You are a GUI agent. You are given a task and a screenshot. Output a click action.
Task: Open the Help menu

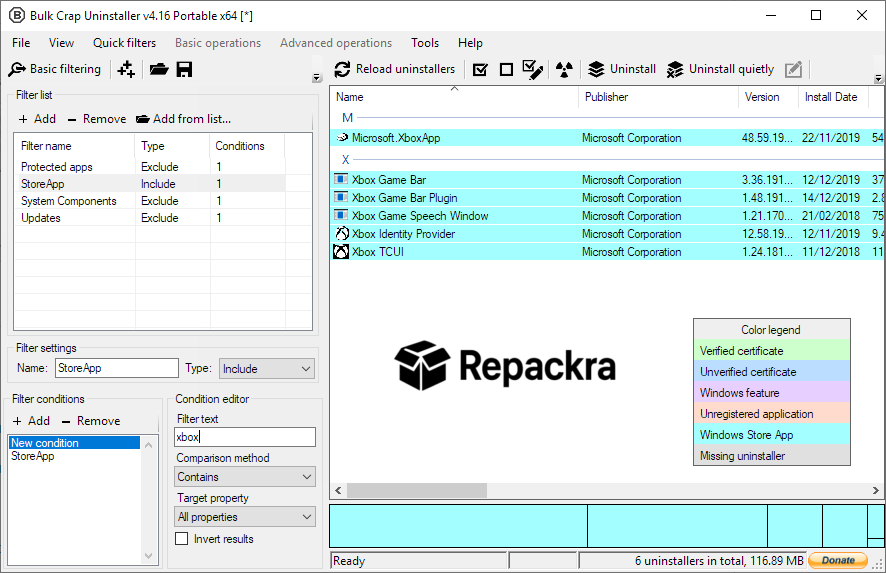[470, 43]
